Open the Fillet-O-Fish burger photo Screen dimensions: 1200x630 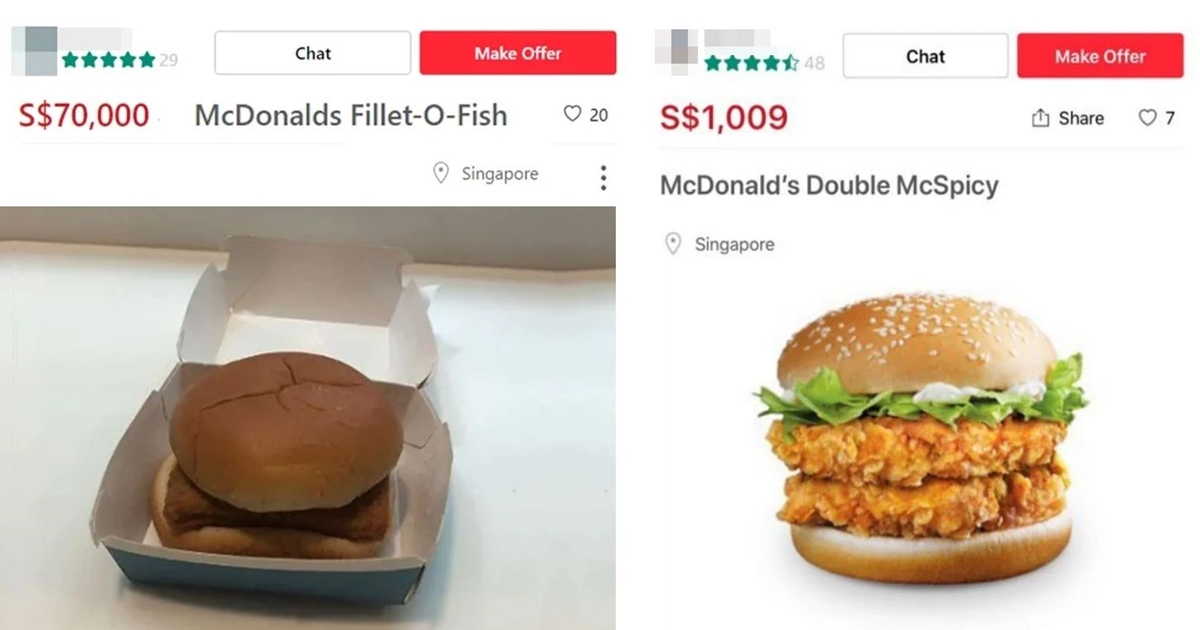pos(308,418)
